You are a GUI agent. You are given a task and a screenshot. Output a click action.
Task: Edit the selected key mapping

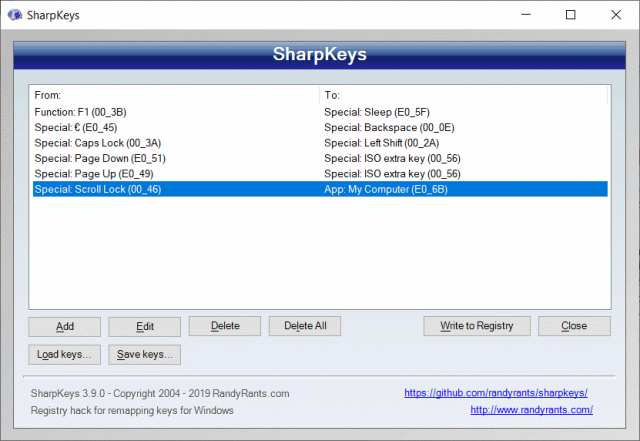coord(144,326)
